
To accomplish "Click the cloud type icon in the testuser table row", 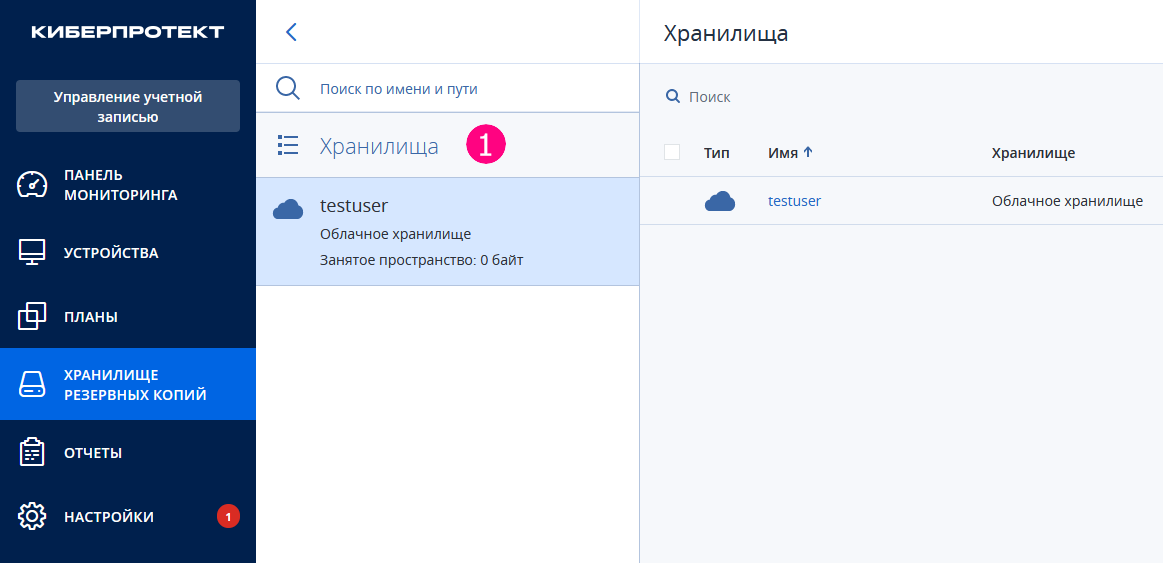I will coord(719,201).
